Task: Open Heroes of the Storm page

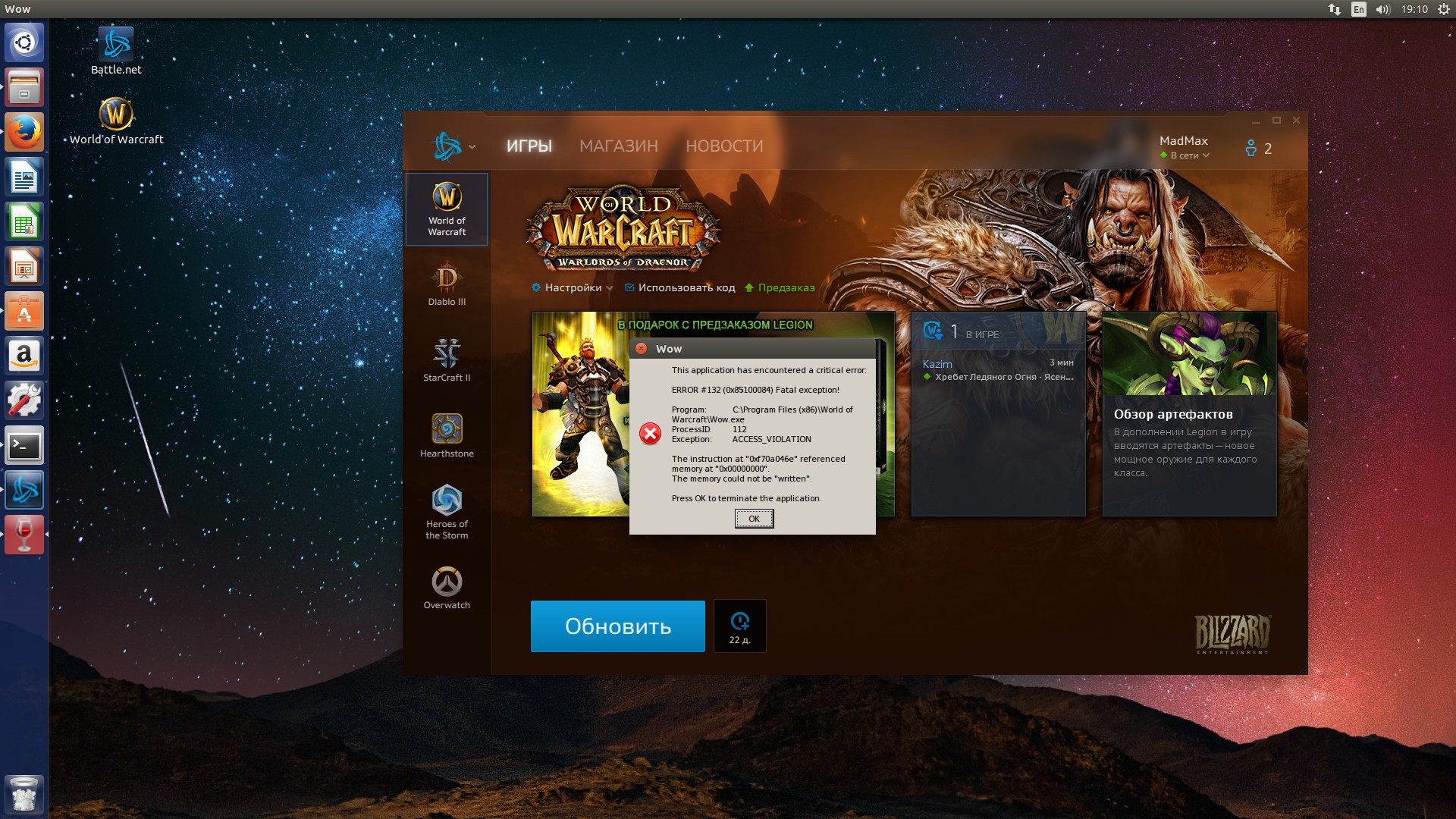Action: 447,512
